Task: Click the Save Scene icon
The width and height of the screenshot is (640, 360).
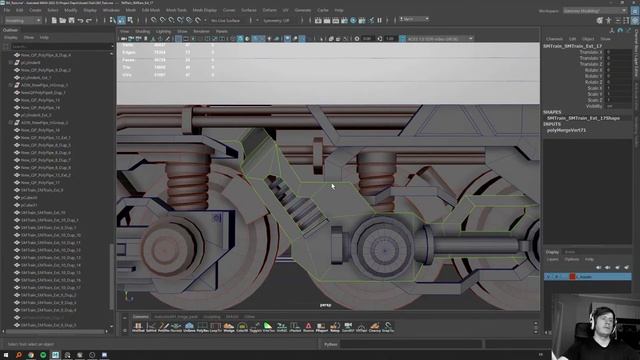Action: tap(71, 20)
